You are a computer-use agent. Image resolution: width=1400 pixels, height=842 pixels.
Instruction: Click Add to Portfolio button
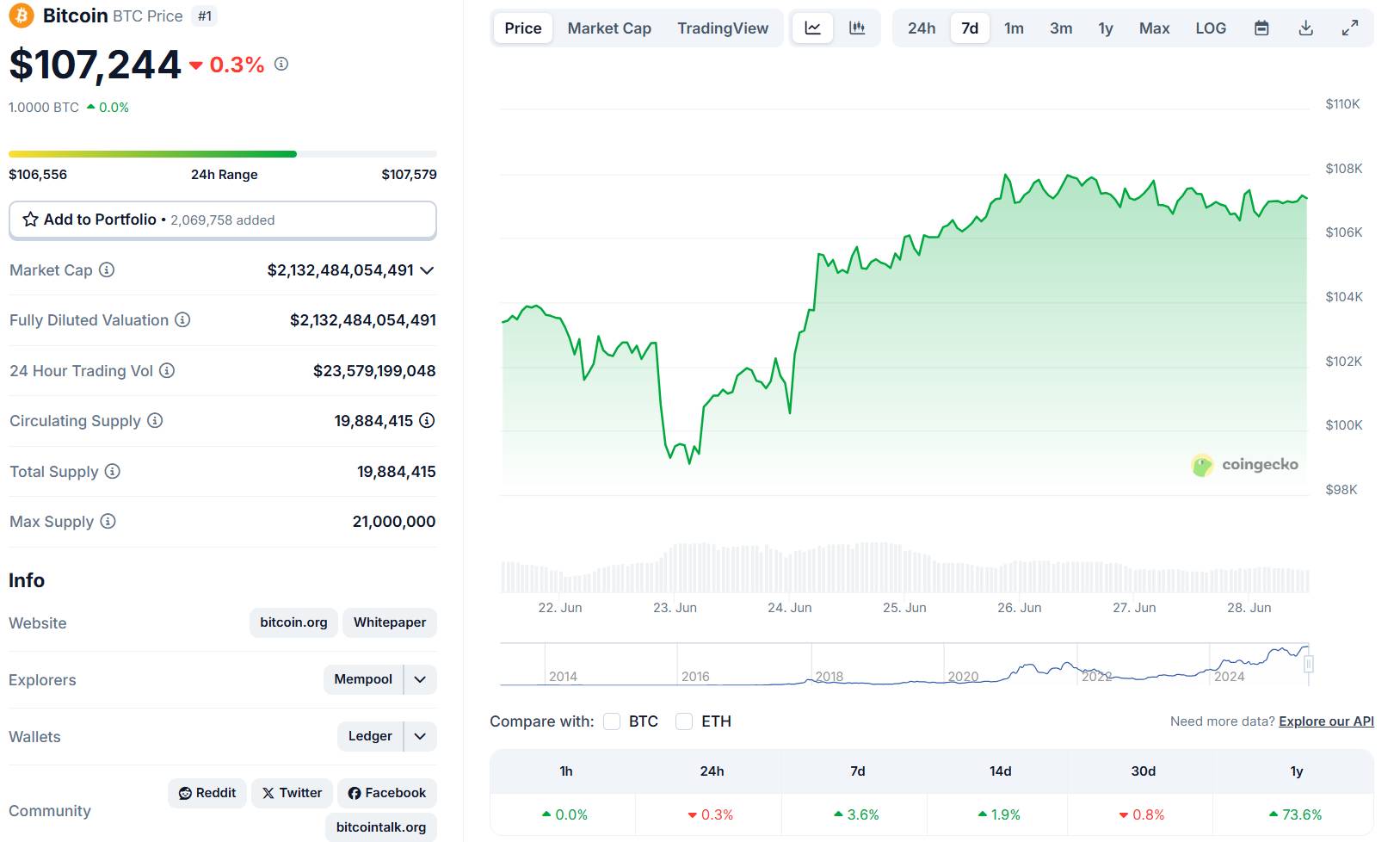[223, 220]
